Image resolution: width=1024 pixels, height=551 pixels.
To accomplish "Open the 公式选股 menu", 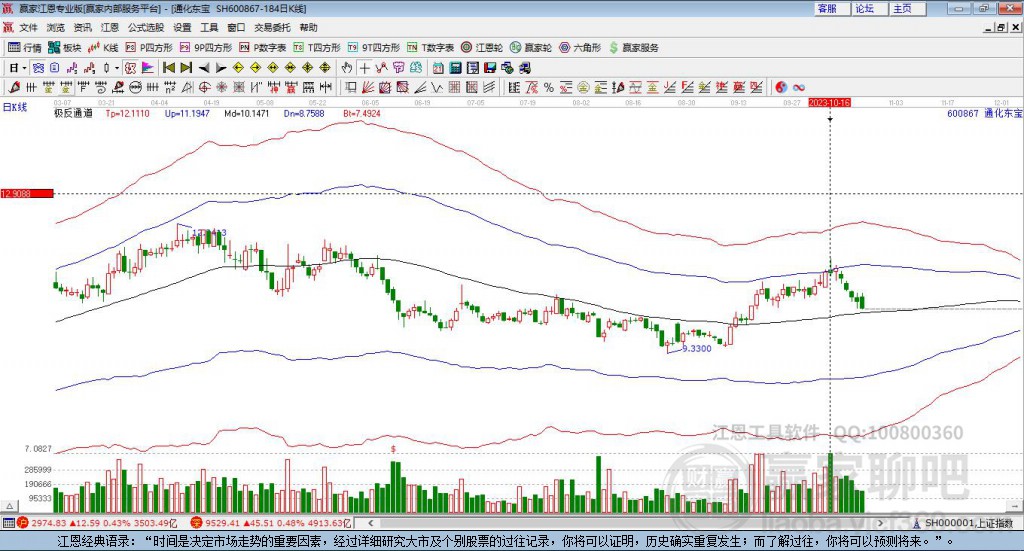I will coord(146,27).
